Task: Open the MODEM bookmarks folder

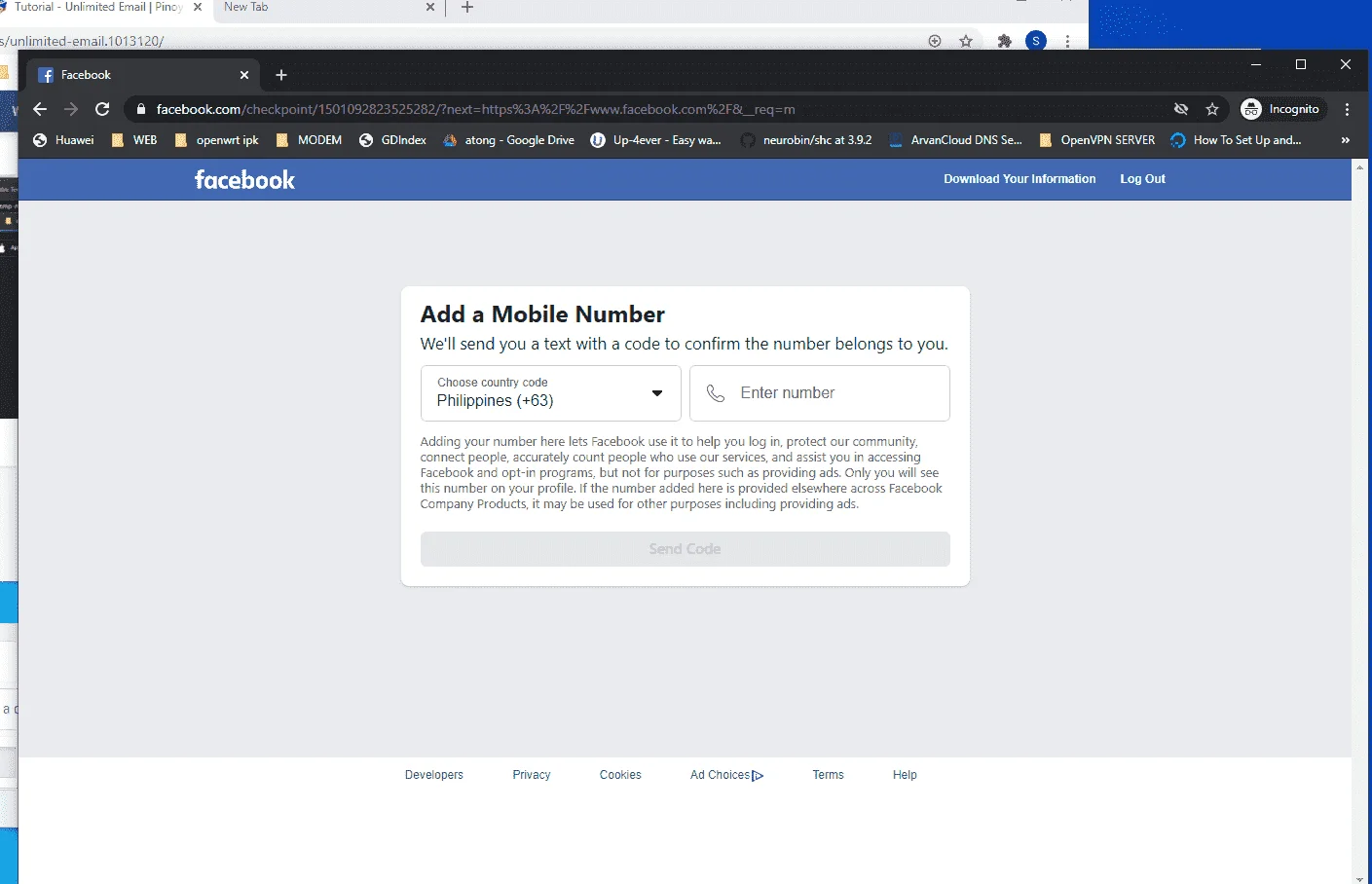Action: pyautogui.click(x=309, y=140)
